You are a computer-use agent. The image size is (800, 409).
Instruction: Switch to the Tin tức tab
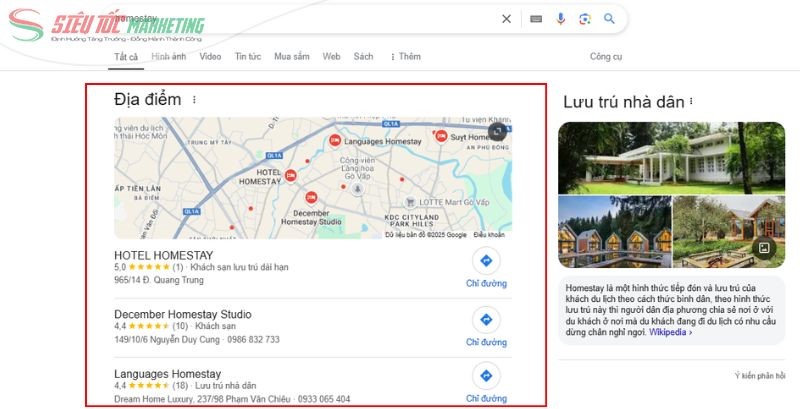pyautogui.click(x=248, y=57)
